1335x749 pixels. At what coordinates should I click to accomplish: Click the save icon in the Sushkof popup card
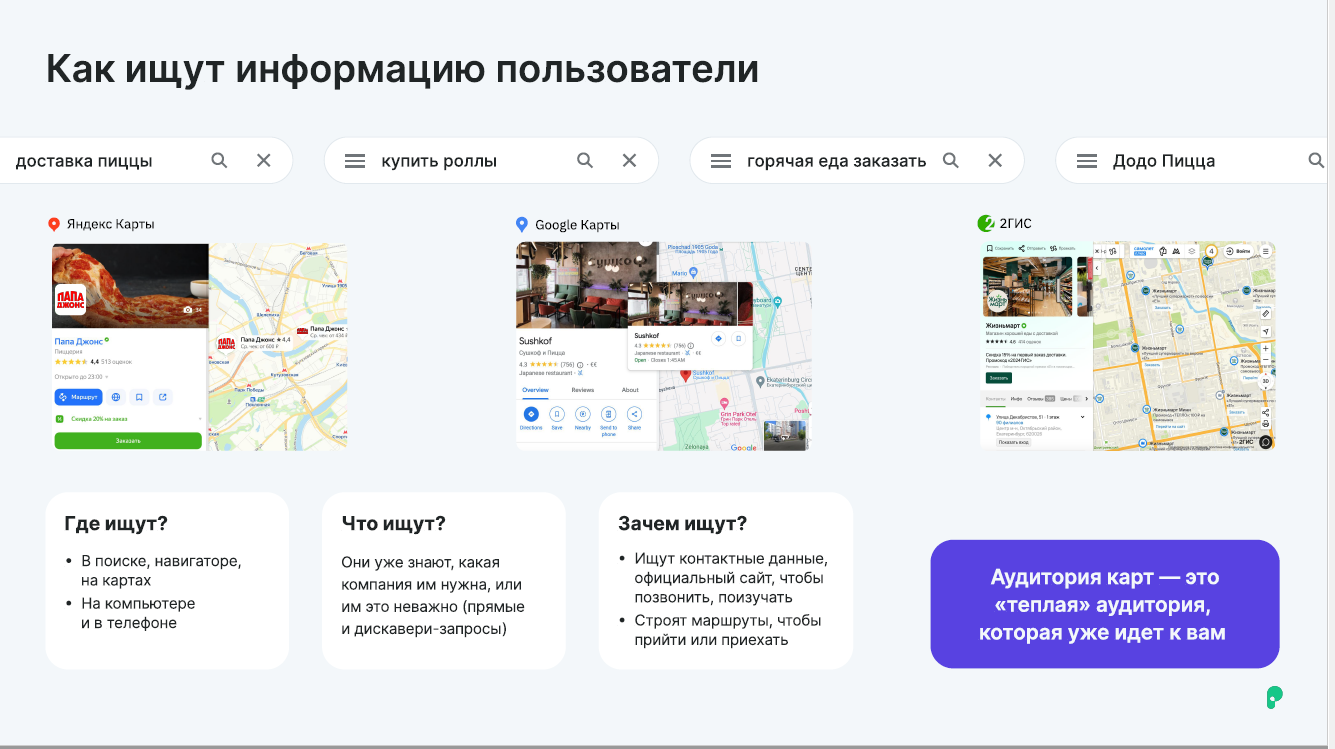738,338
